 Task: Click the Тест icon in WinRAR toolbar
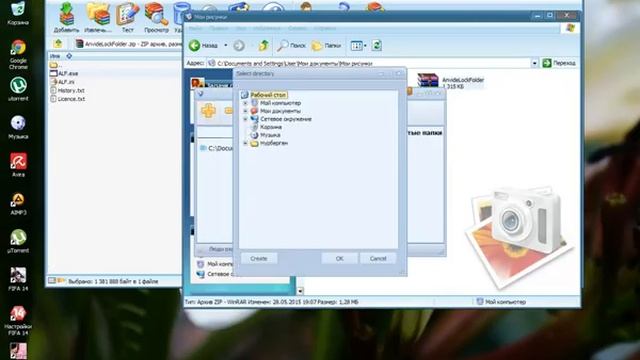coord(127,16)
